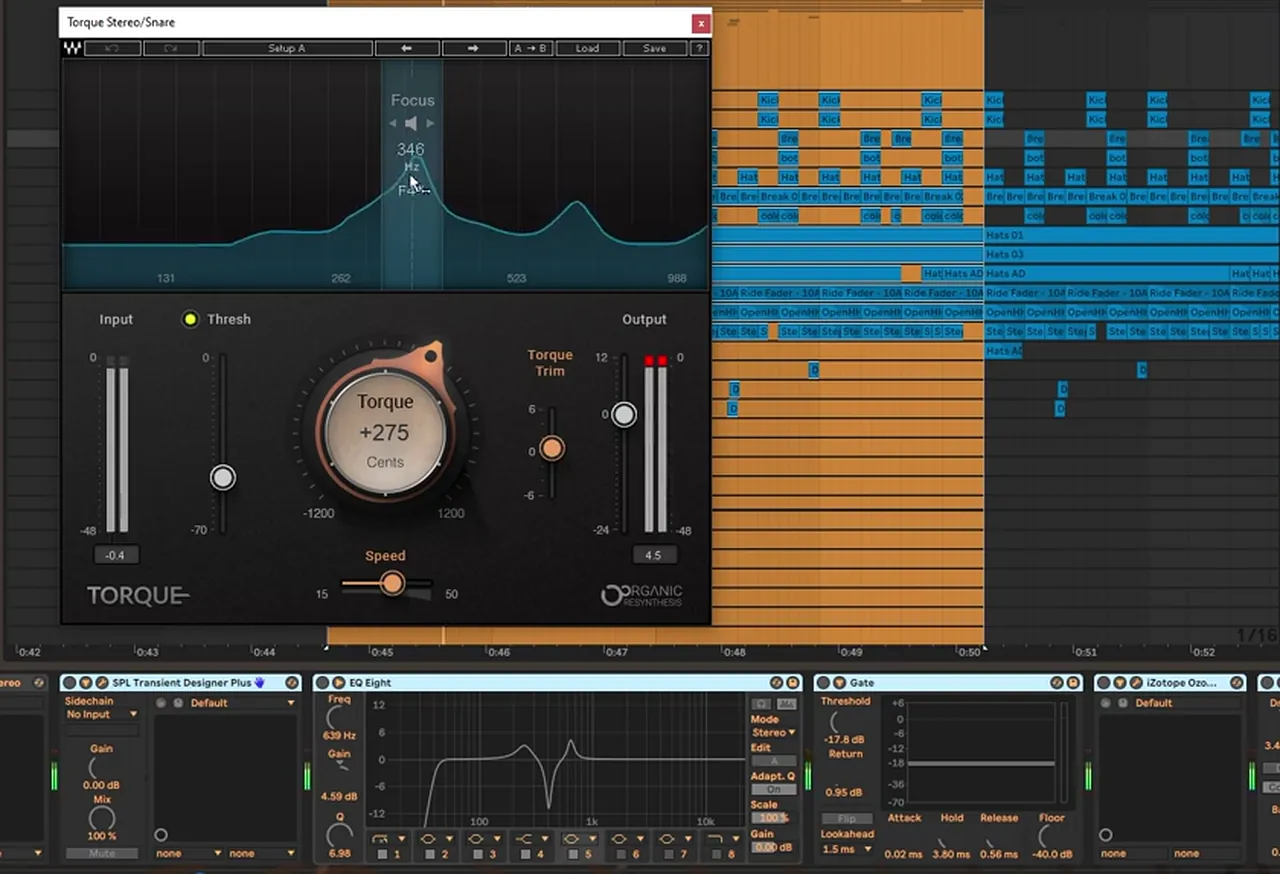Viewport: 1280px width, 874px height.
Task: Narrow Focus width with left triangle
Action: pos(393,123)
